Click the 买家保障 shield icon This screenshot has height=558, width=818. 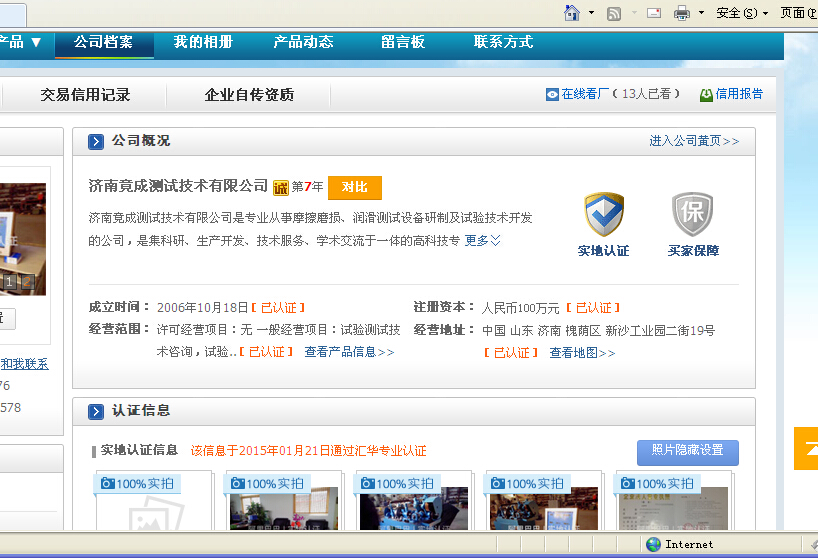coord(692,214)
